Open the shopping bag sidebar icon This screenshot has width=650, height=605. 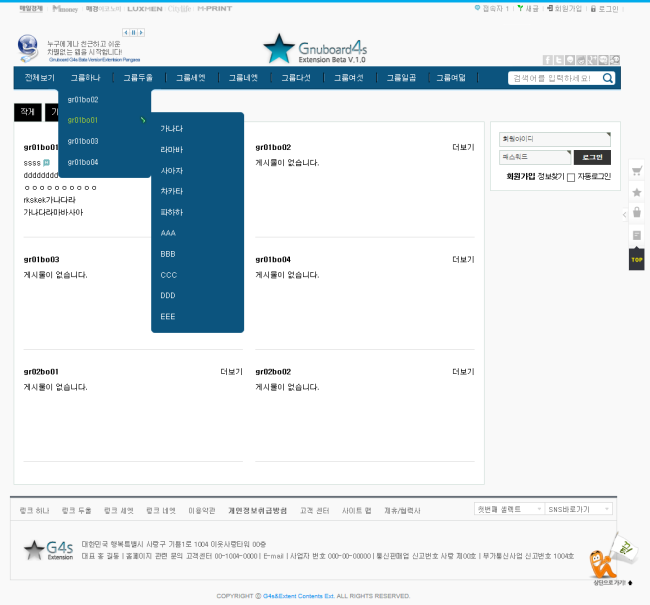(x=637, y=212)
